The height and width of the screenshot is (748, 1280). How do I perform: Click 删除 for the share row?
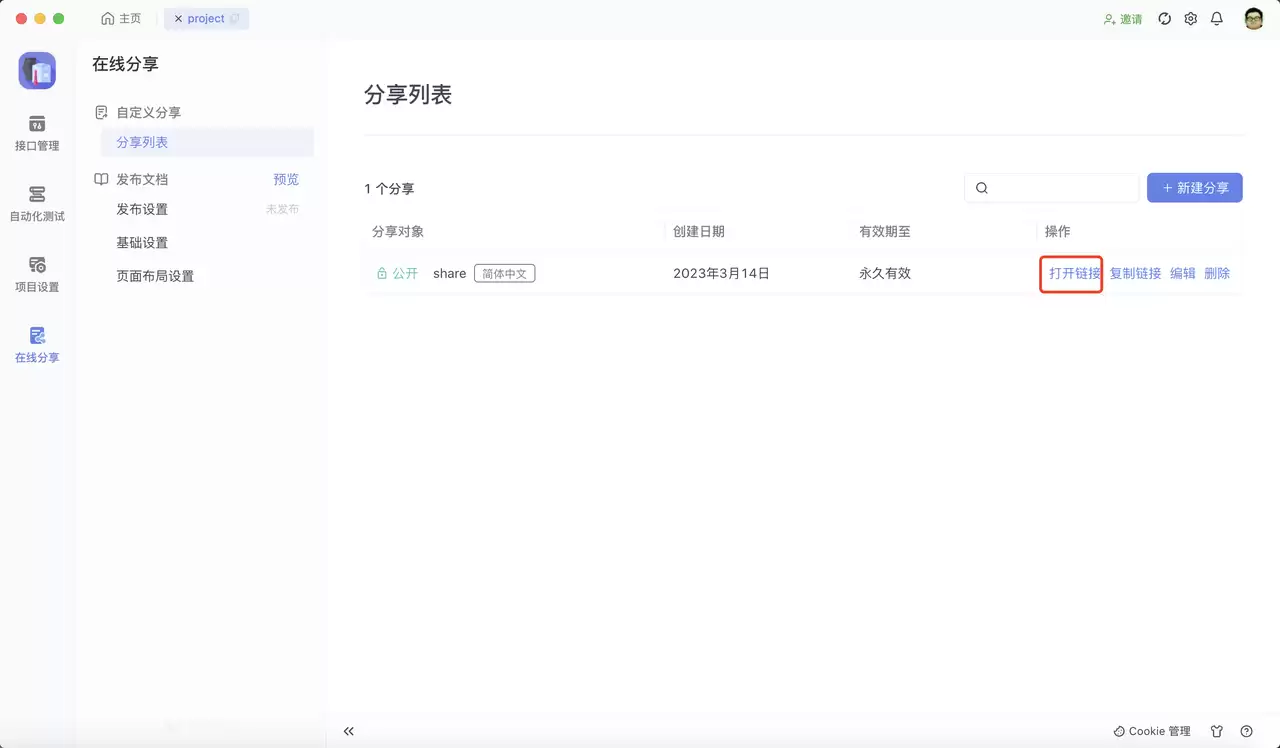1217,273
